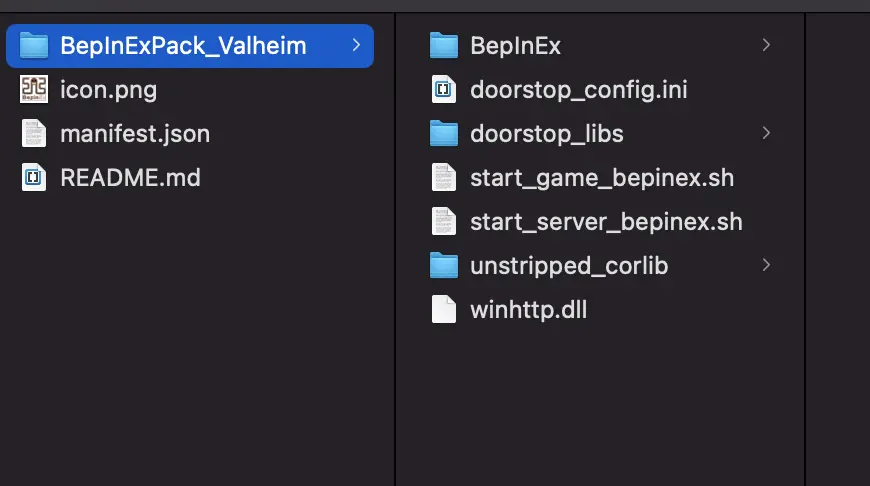This screenshot has height=486, width=870.
Task: Select the doorstop_config.ini file icon
Action: coord(444,89)
